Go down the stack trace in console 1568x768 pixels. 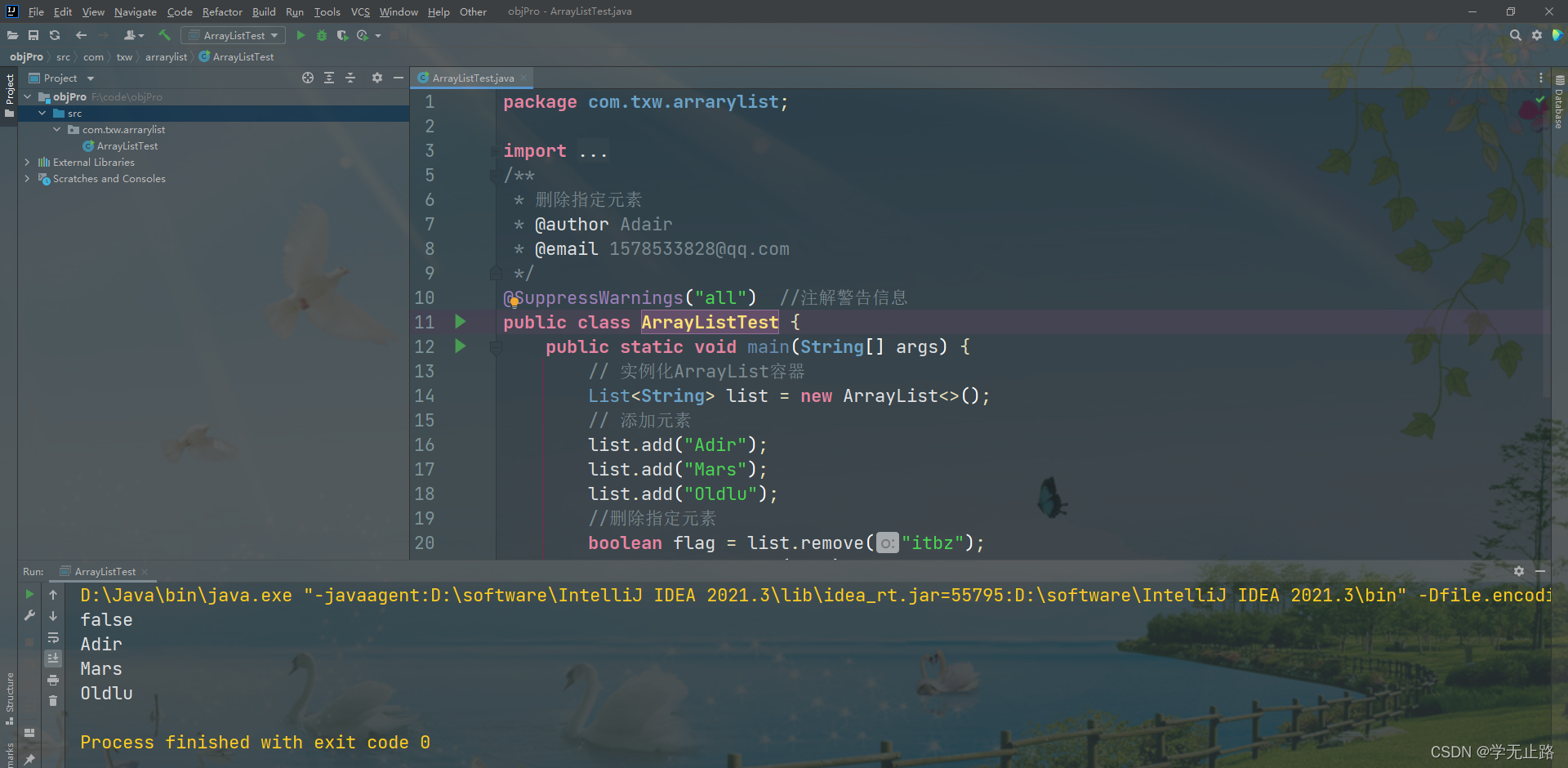pos(53,616)
